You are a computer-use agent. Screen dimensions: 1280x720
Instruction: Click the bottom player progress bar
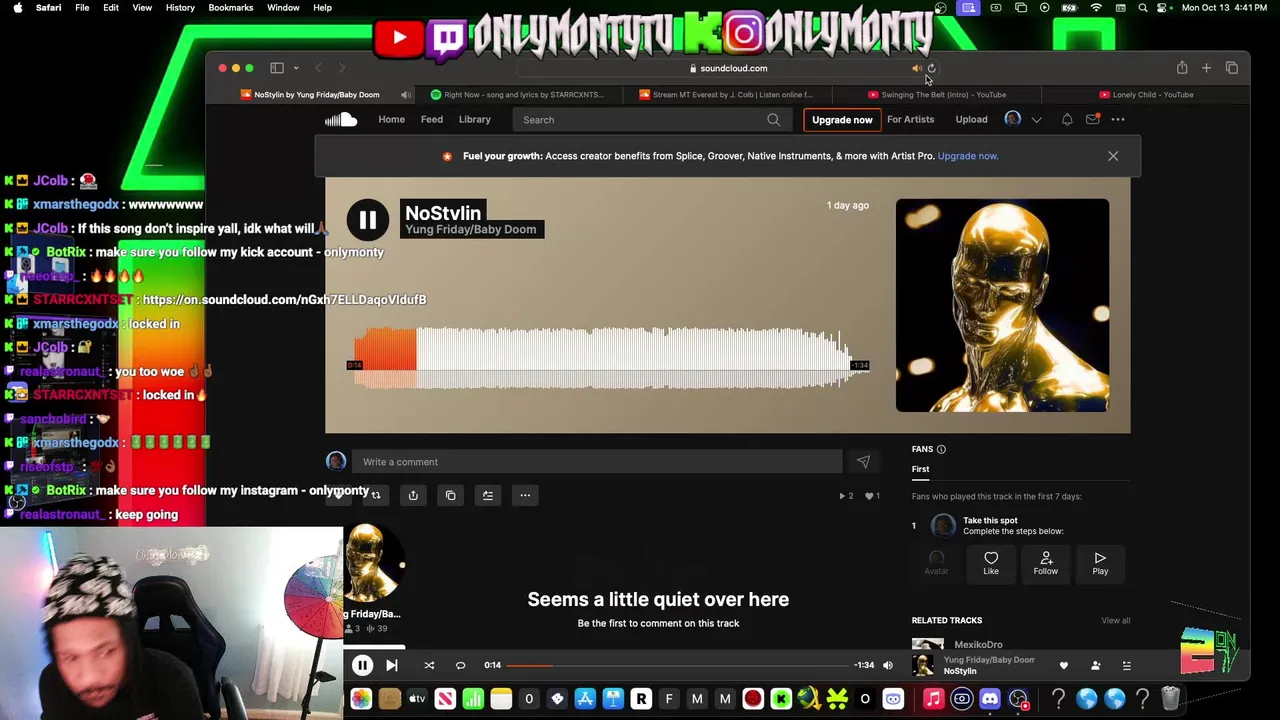(x=676, y=665)
